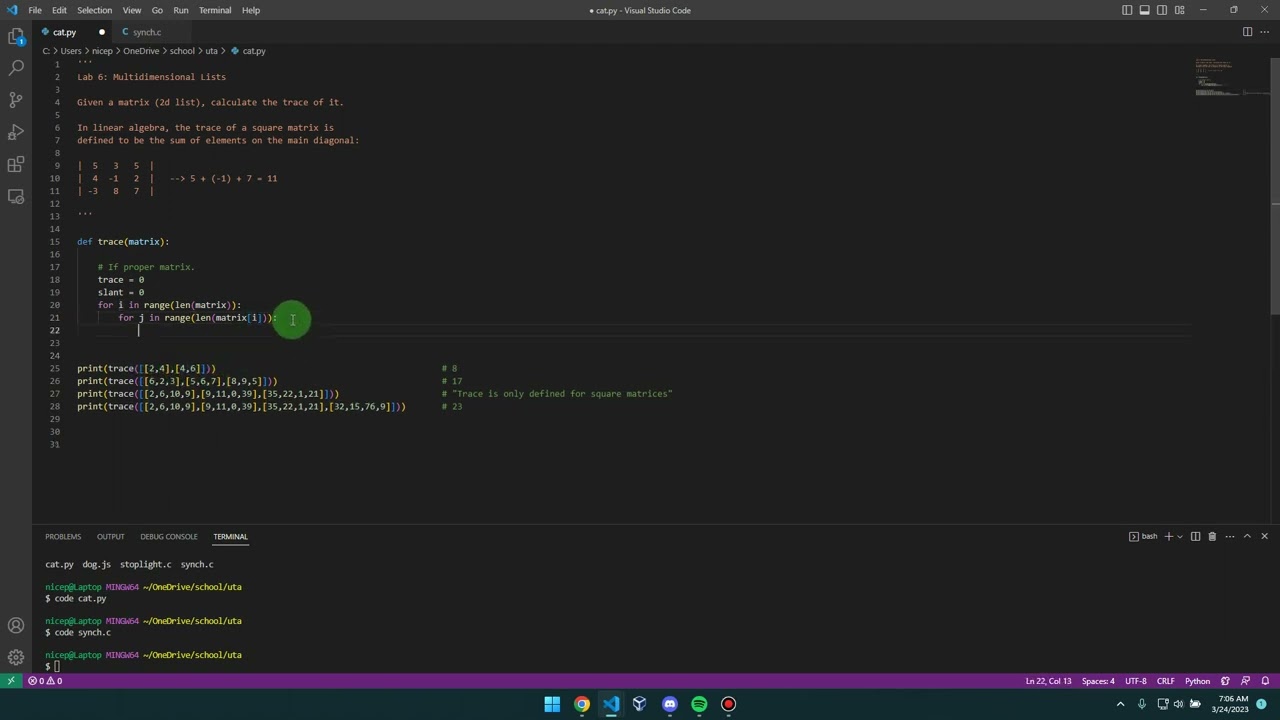Expand the nicep breadcrumb segment
1280x720 pixels.
102,51
